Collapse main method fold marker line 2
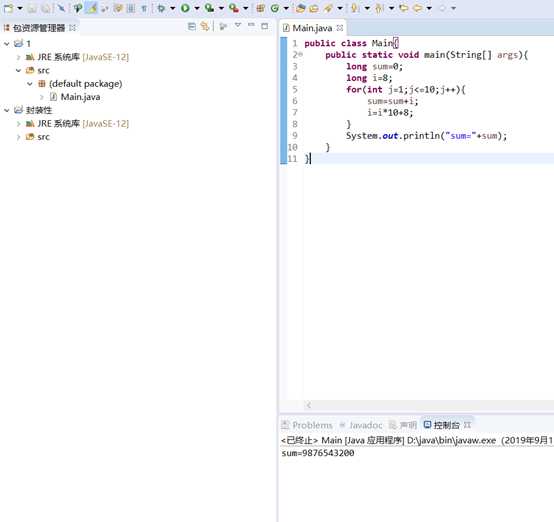This screenshot has height=522, width=554. 301,54
